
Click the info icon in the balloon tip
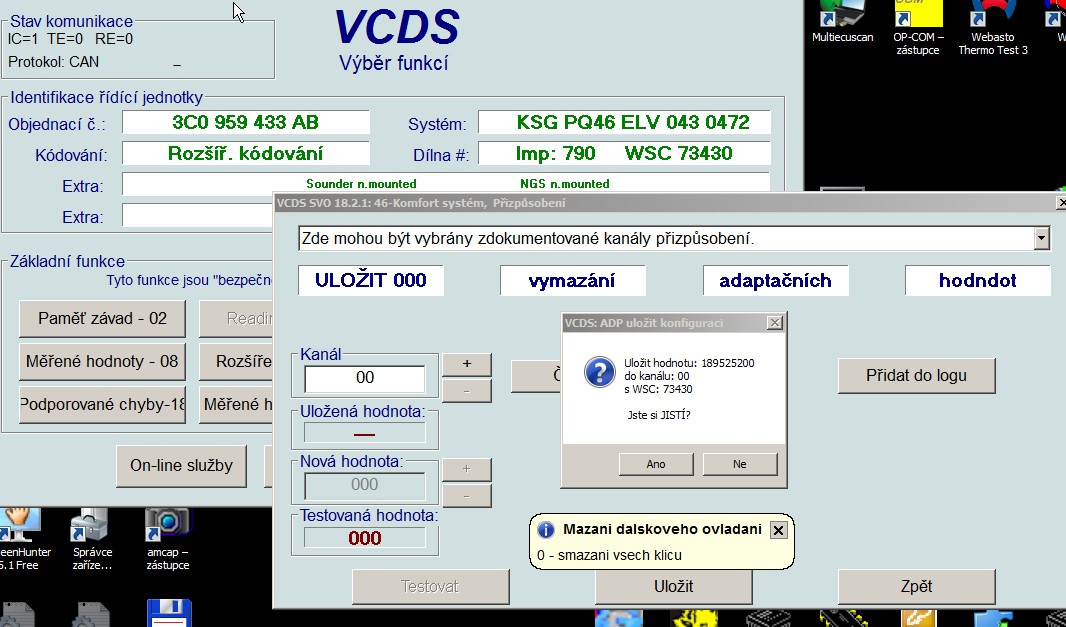click(x=545, y=530)
